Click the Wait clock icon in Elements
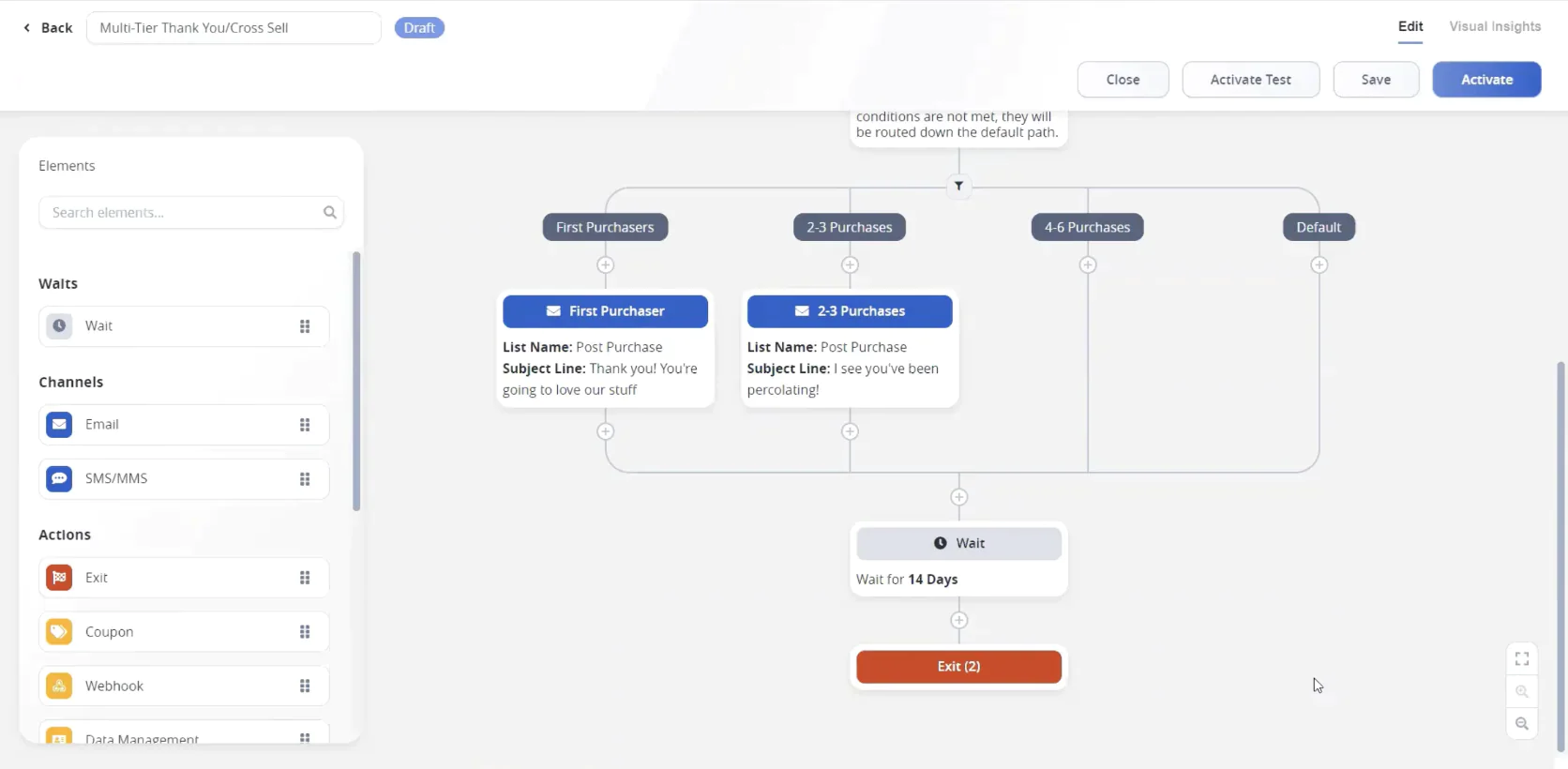Screen dimensions: 1568x769 (x=59, y=326)
